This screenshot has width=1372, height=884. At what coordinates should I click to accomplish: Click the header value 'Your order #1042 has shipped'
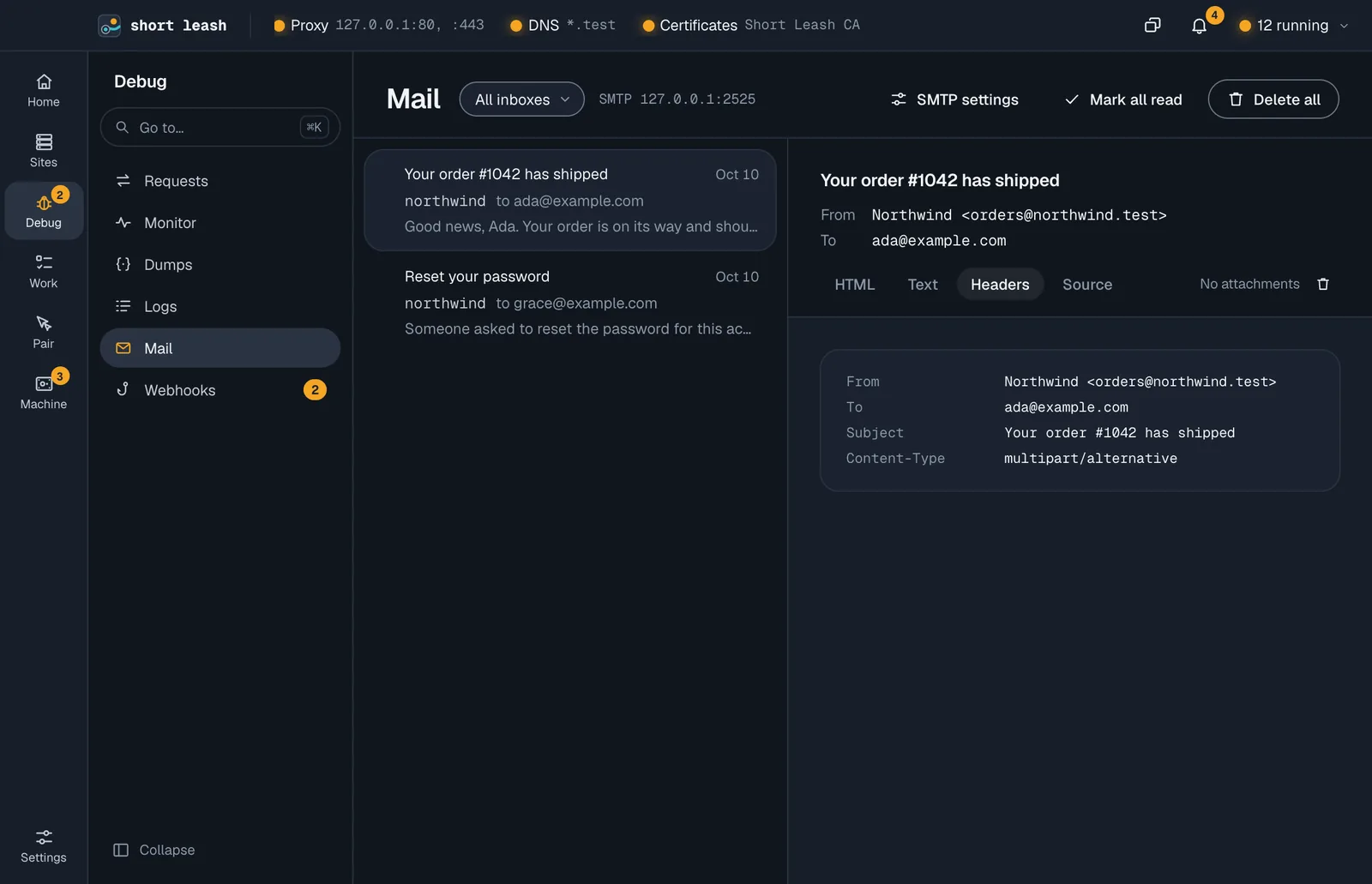point(1120,433)
